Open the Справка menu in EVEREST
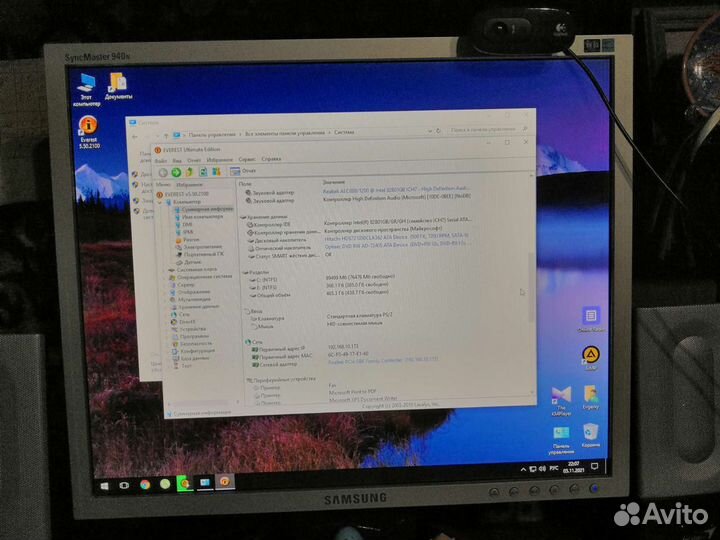 [271, 159]
